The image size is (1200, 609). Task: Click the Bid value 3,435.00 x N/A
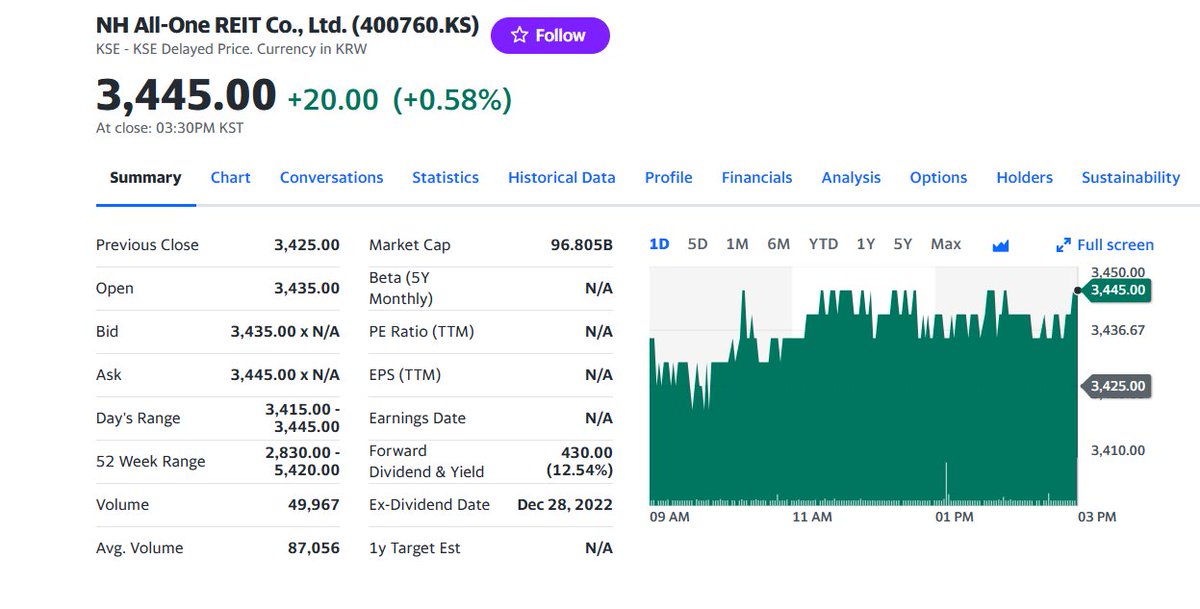click(285, 331)
